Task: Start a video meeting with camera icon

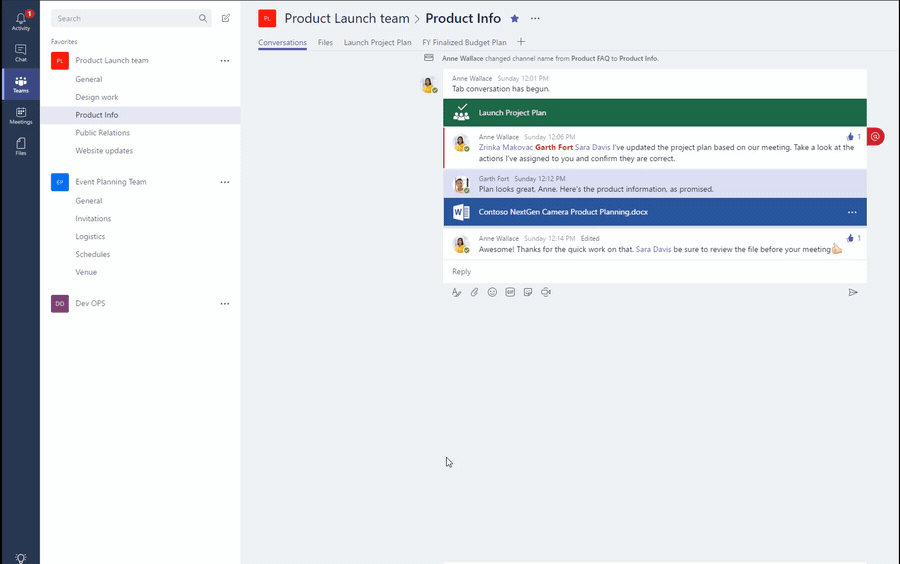Action: [546, 292]
